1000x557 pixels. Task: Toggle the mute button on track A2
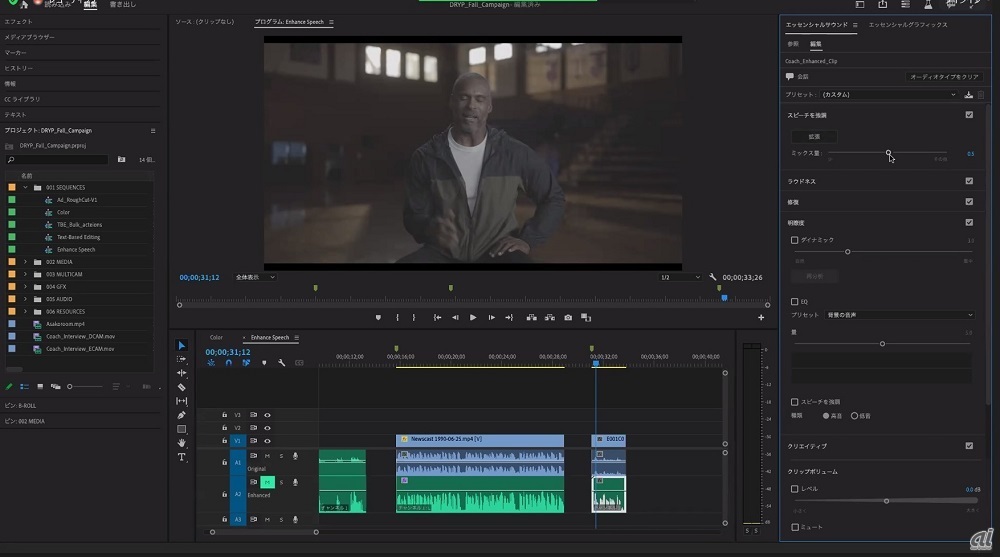[x=267, y=482]
